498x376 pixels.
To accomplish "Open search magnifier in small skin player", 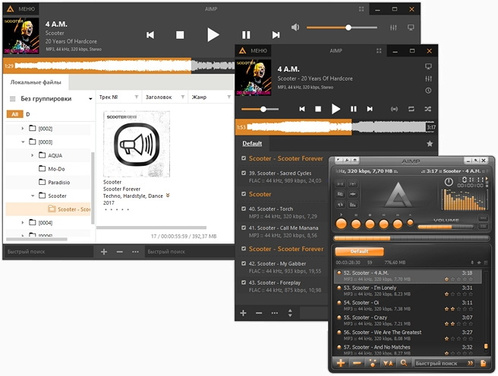I will 403,363.
